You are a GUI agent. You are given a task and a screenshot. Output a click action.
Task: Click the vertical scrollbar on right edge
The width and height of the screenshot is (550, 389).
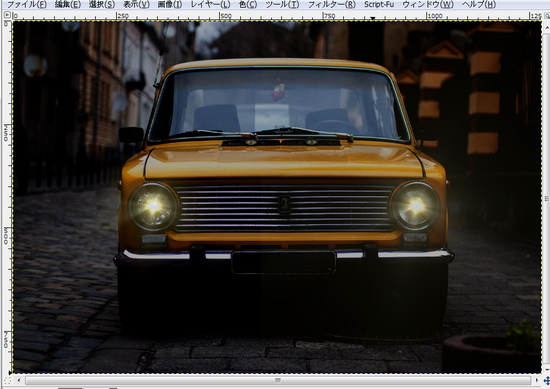[x=546, y=199]
